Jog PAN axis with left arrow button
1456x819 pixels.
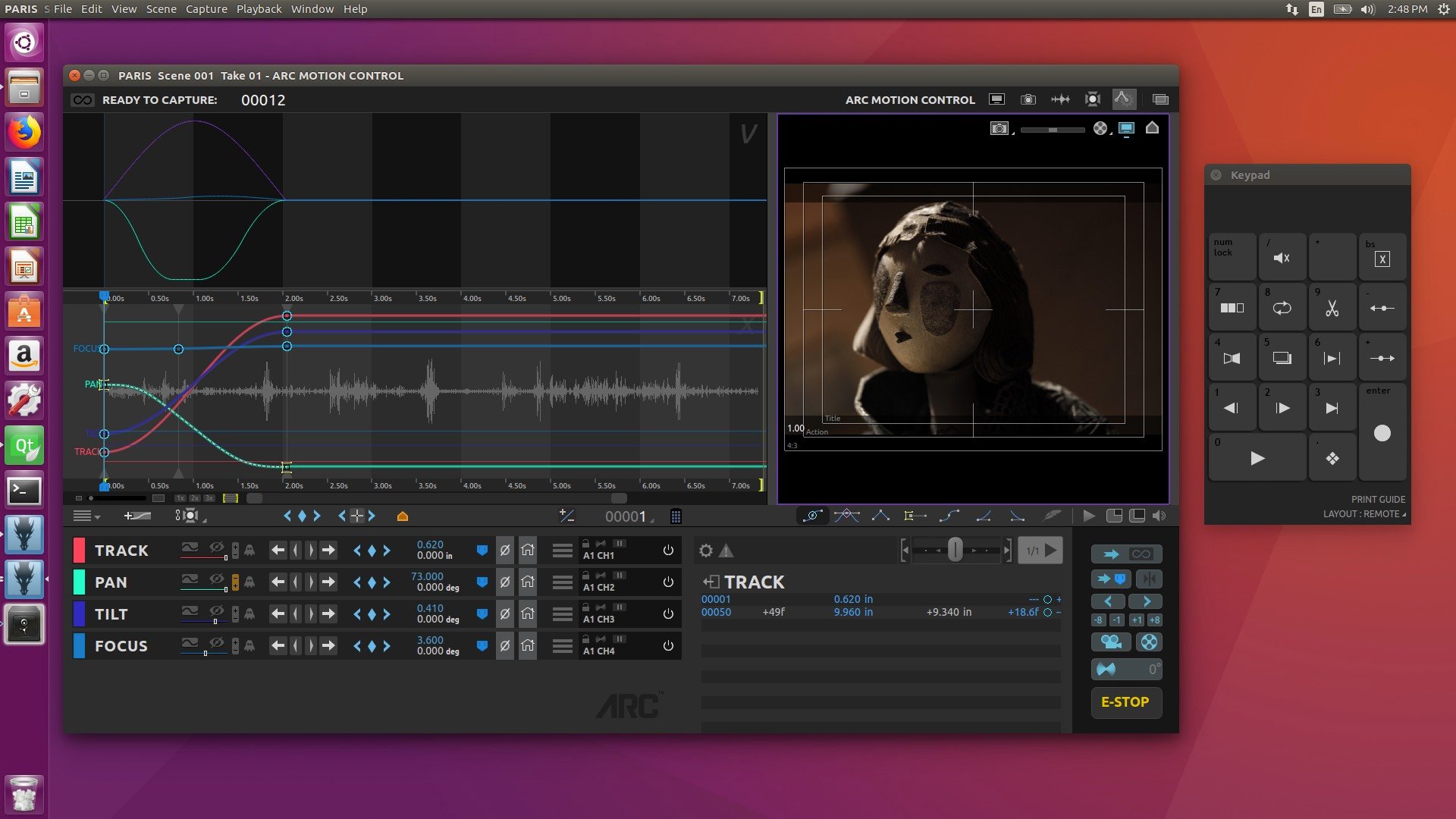click(x=278, y=582)
